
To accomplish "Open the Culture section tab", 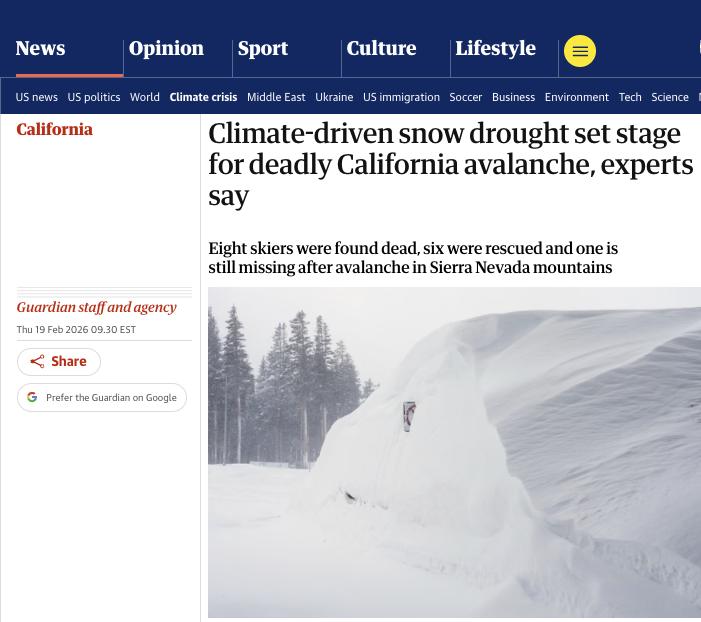I will tap(381, 48).
